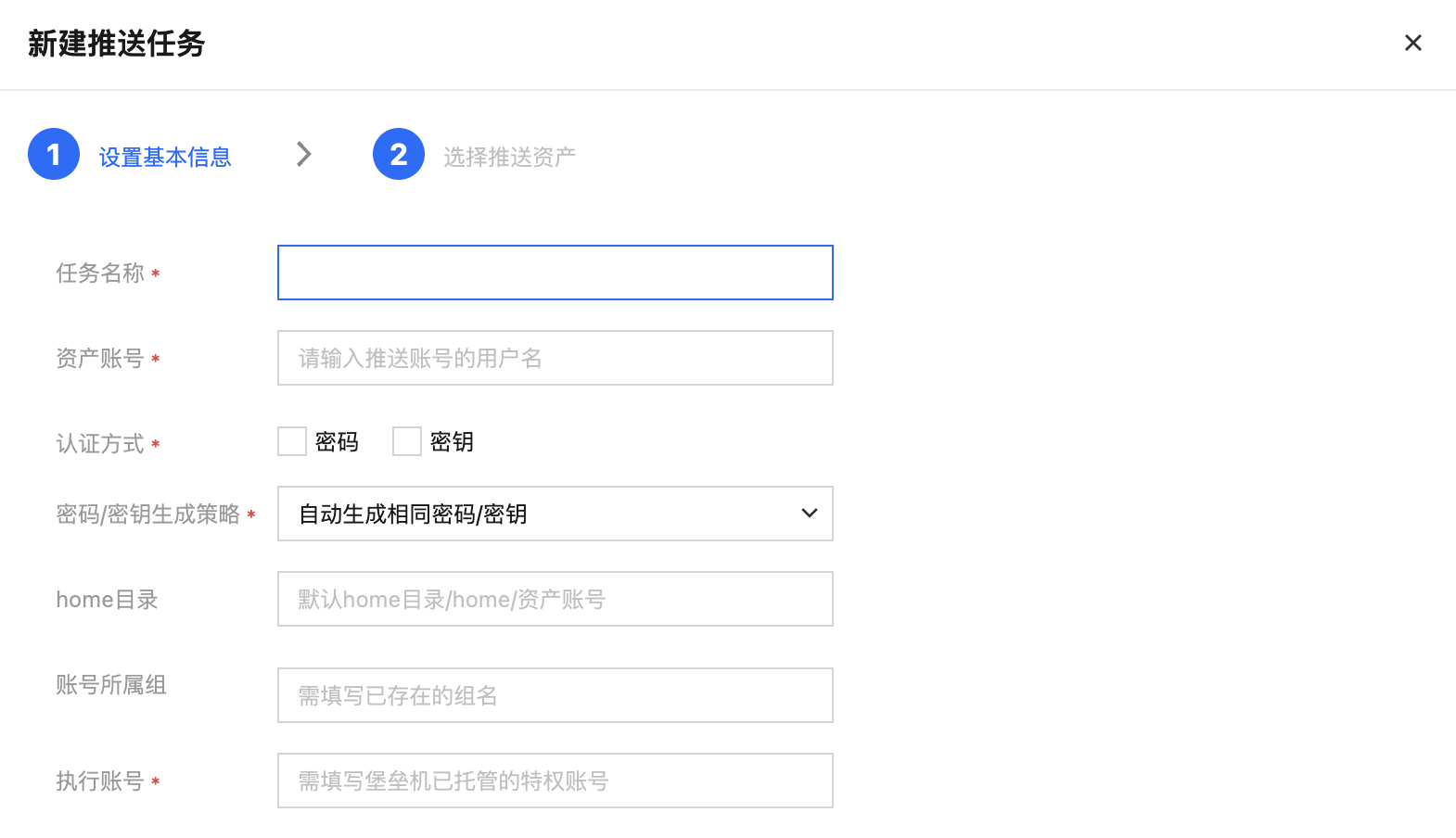Click the 任务名称 field label
The width and height of the screenshot is (1456, 838).
point(100,273)
